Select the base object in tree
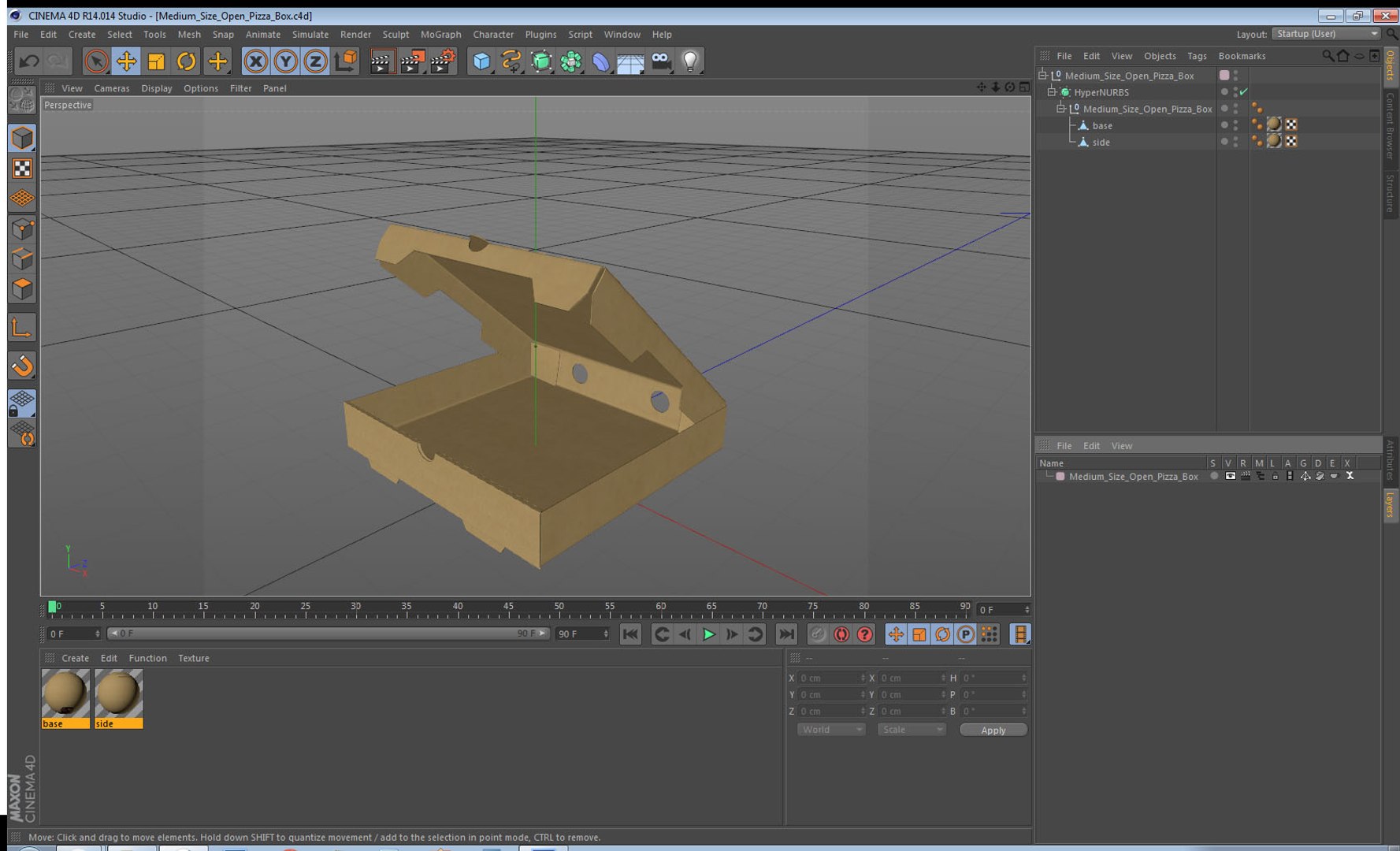The image size is (1400, 851). pos(1102,125)
